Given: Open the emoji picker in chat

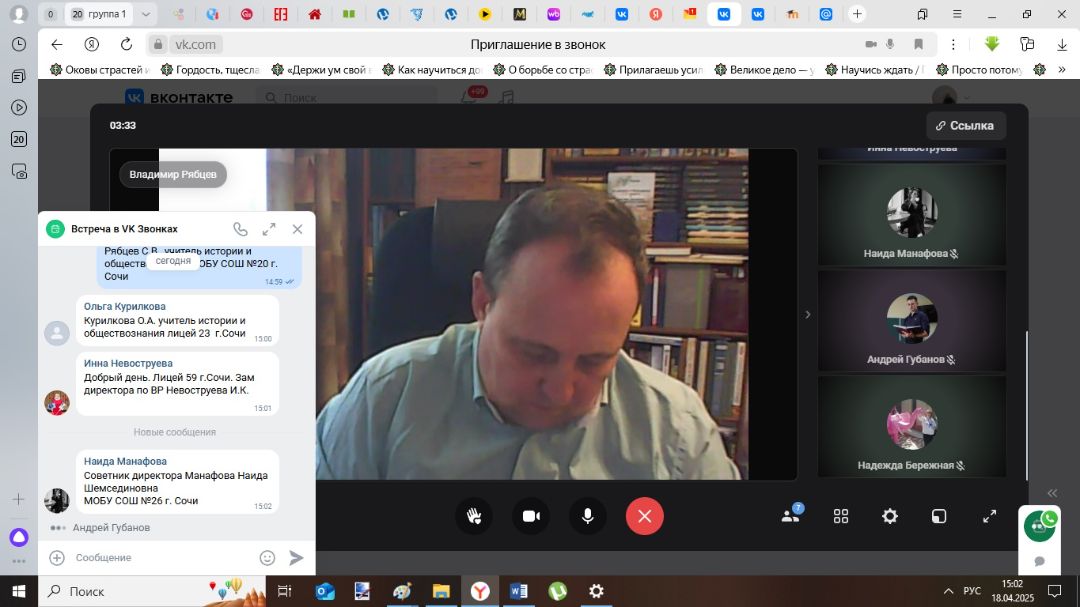Looking at the screenshot, I should (x=267, y=557).
